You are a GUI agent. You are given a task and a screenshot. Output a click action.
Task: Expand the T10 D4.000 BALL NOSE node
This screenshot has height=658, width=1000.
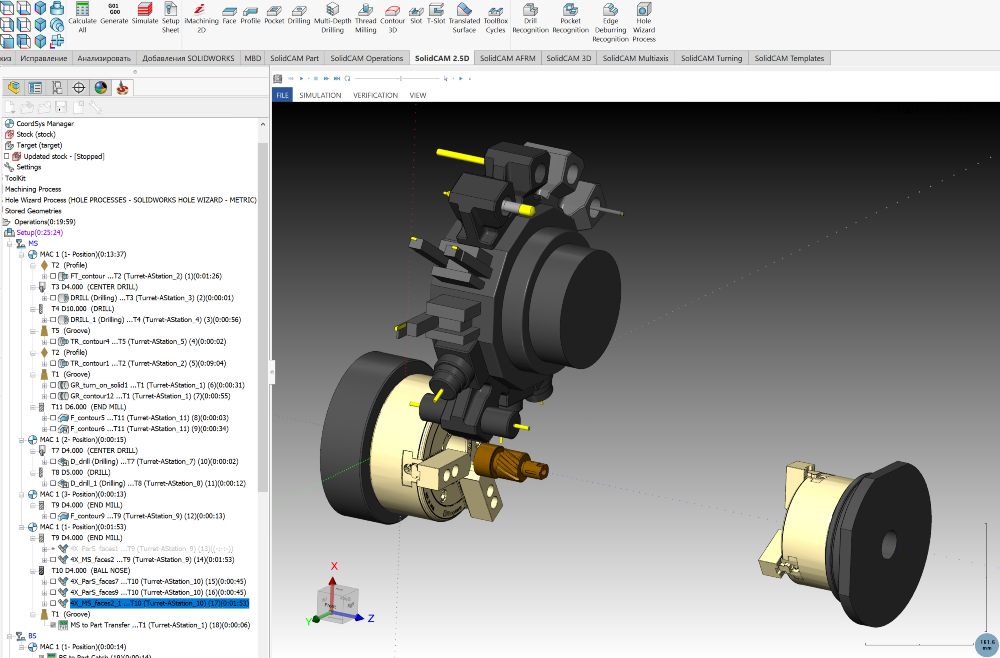pos(30,570)
